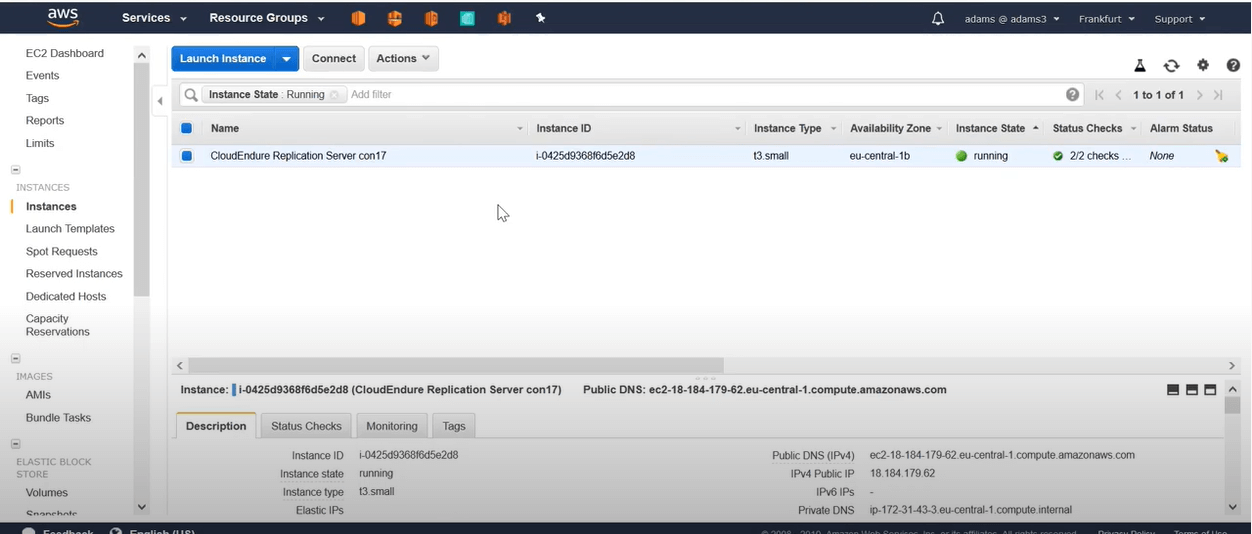The image size is (1252, 534).
Task: Click the instance ID i-0425d9368f6d5e2d8 cell
Action: click(586, 156)
